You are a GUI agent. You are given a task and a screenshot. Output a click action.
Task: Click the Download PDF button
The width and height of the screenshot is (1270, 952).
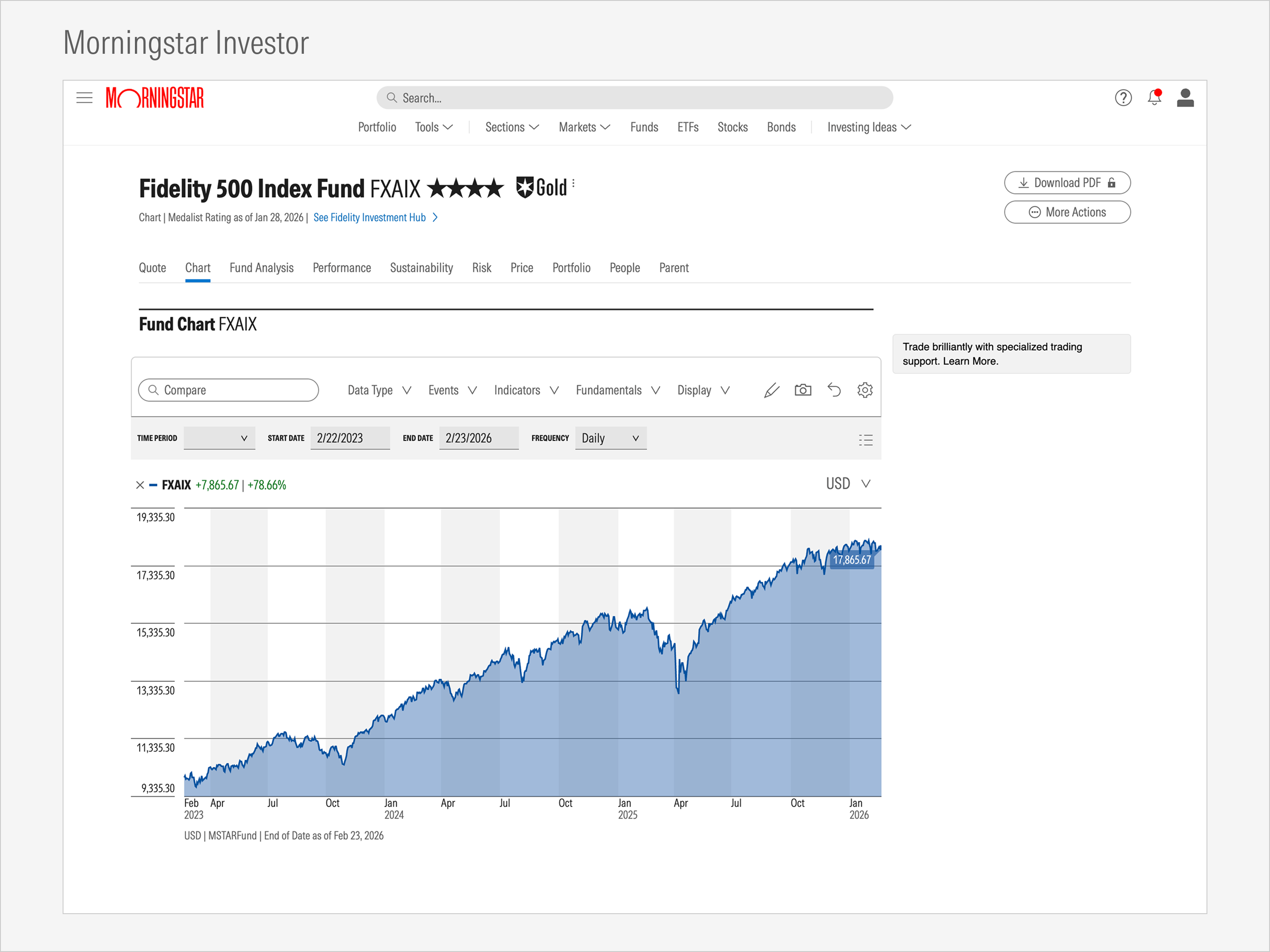1067,182
